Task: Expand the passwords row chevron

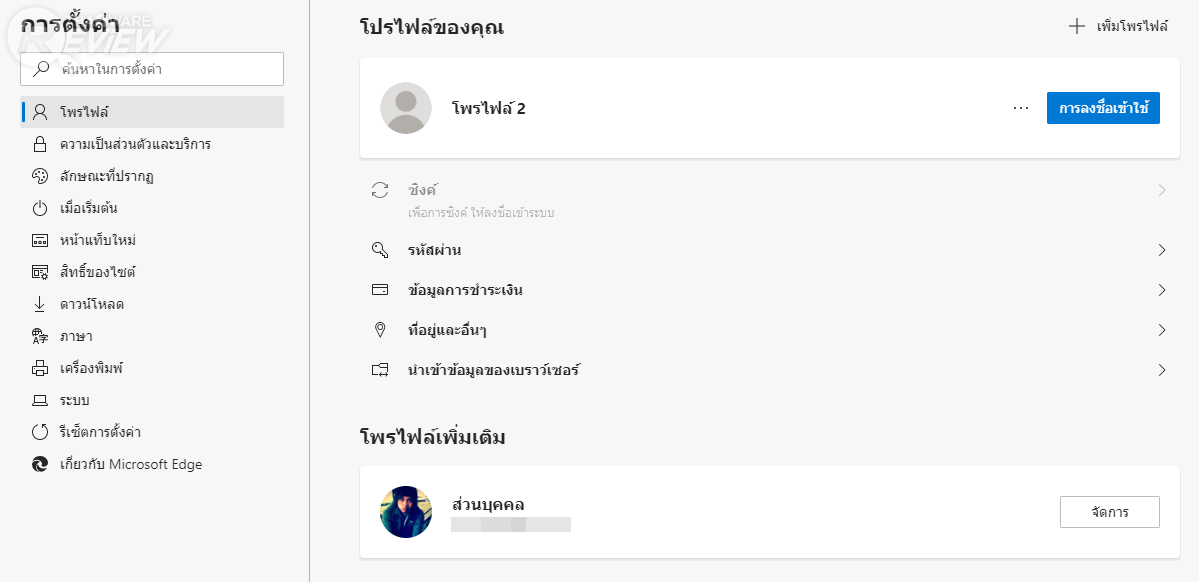Action: click(1162, 250)
